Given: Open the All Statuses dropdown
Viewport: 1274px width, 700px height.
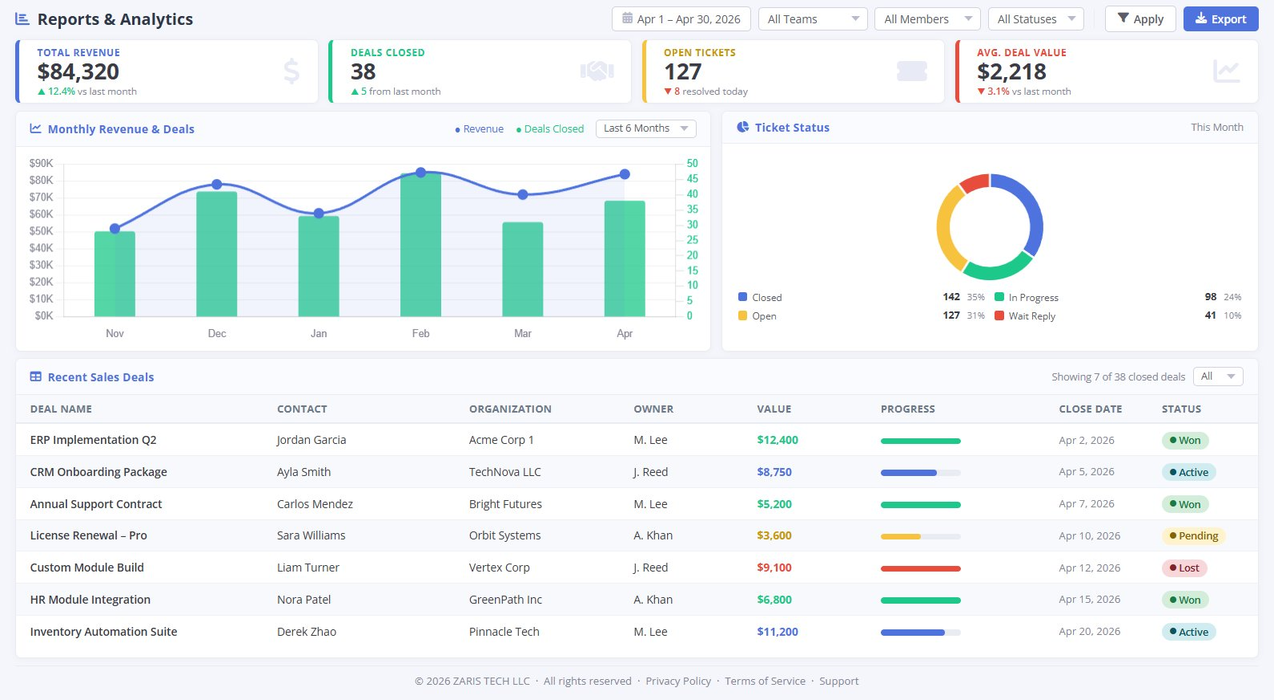Looking at the screenshot, I should click(x=1036, y=19).
